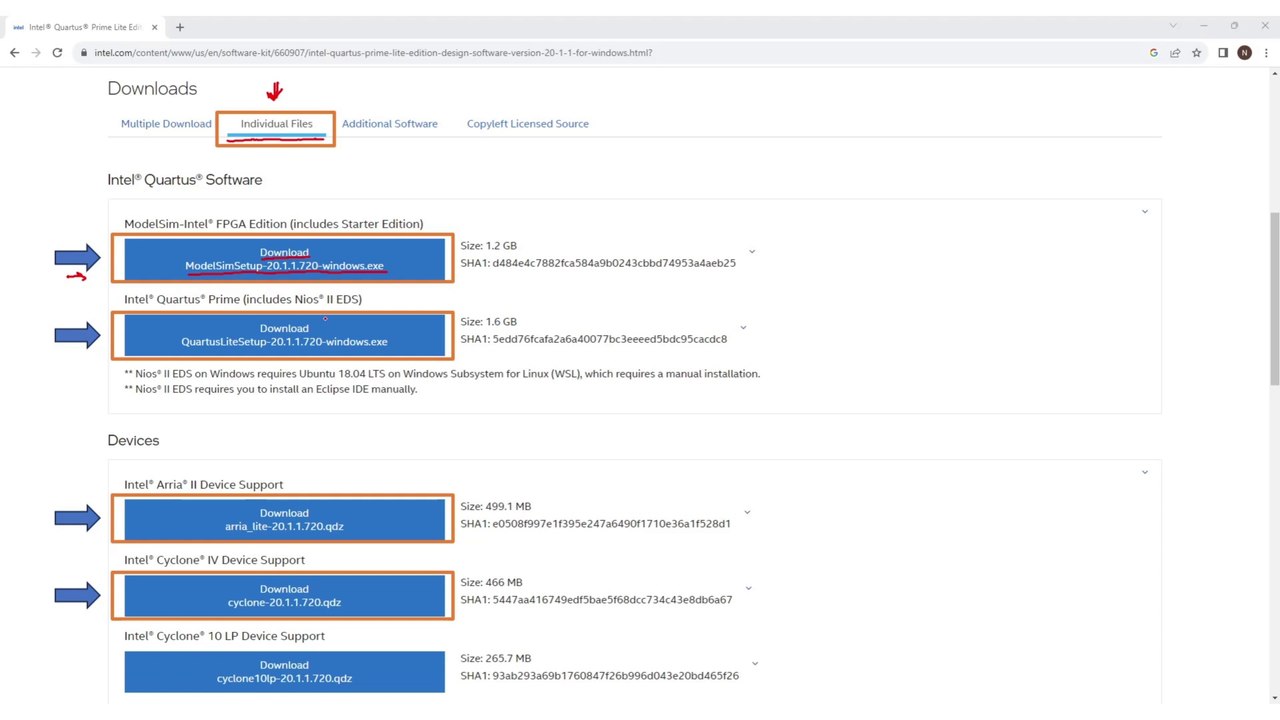Expand the Cyclone IV download details chevron
The height and width of the screenshot is (720, 1280).
pos(747,589)
